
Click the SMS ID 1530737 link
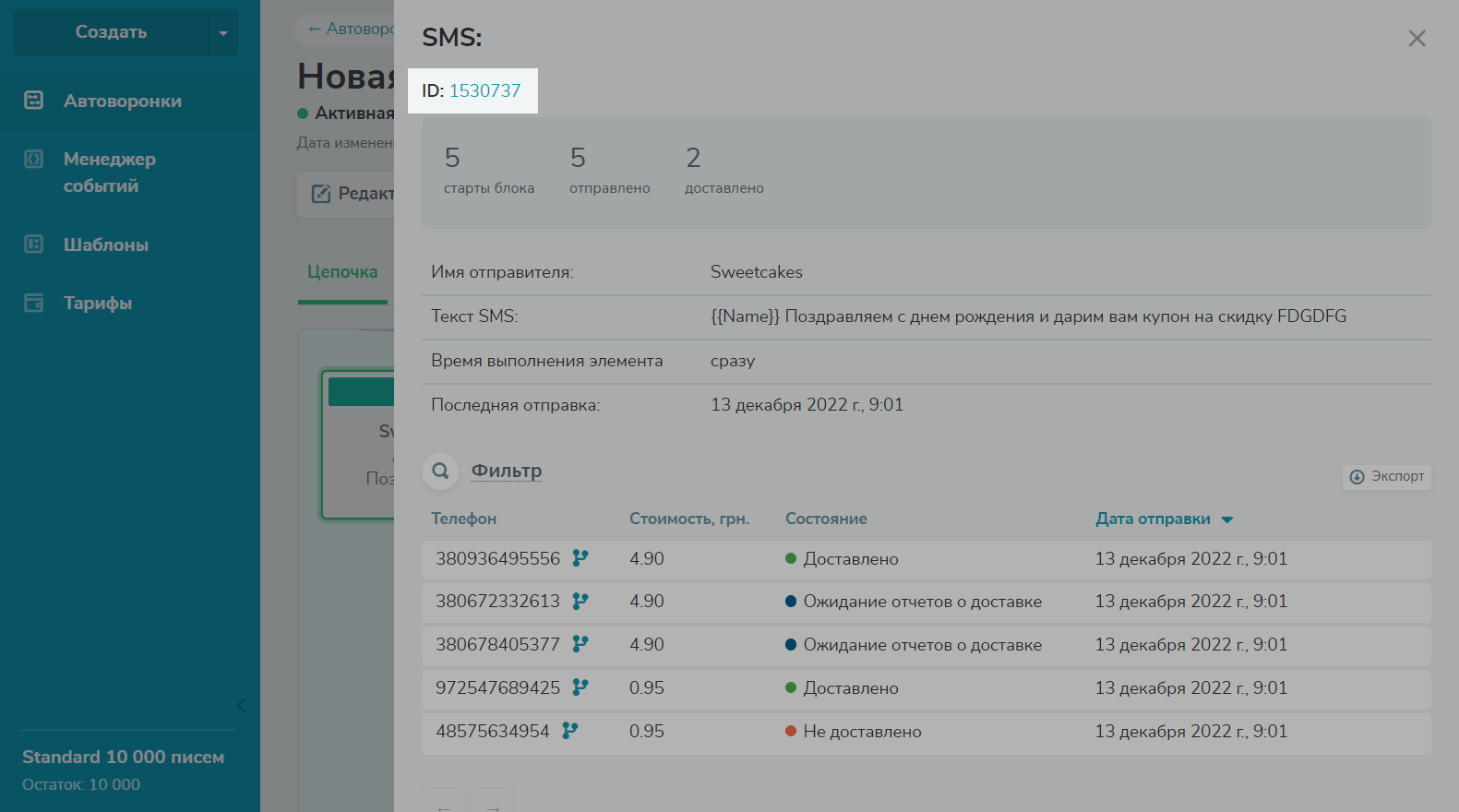(484, 90)
